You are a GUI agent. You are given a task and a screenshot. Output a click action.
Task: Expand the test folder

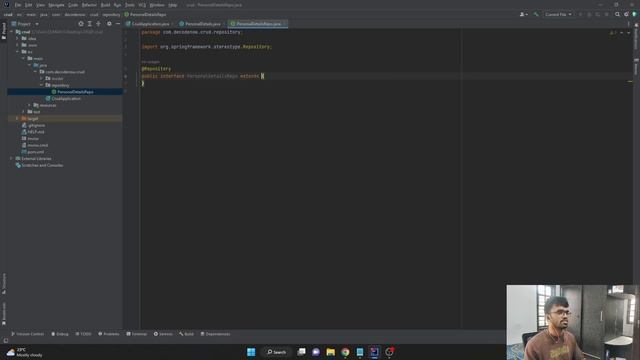24,112
